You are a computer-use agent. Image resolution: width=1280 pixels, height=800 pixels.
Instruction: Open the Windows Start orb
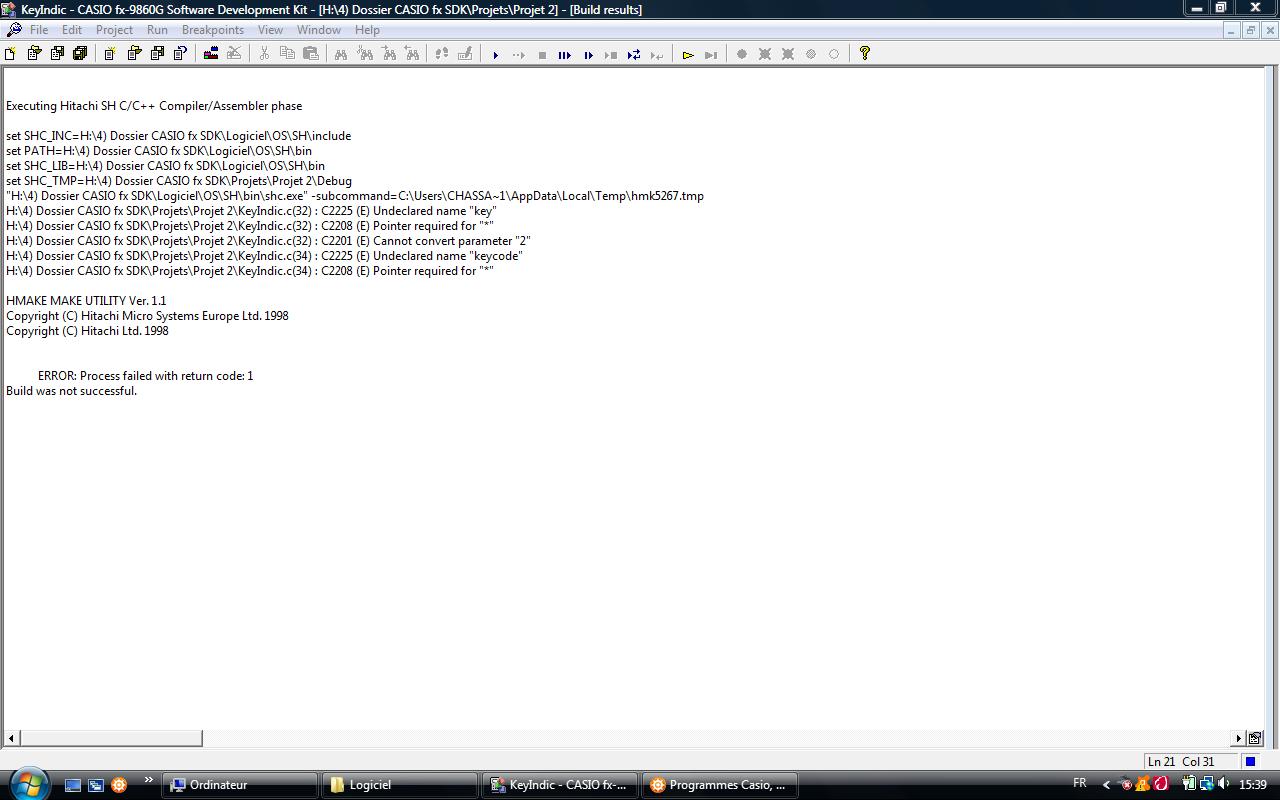point(27,784)
